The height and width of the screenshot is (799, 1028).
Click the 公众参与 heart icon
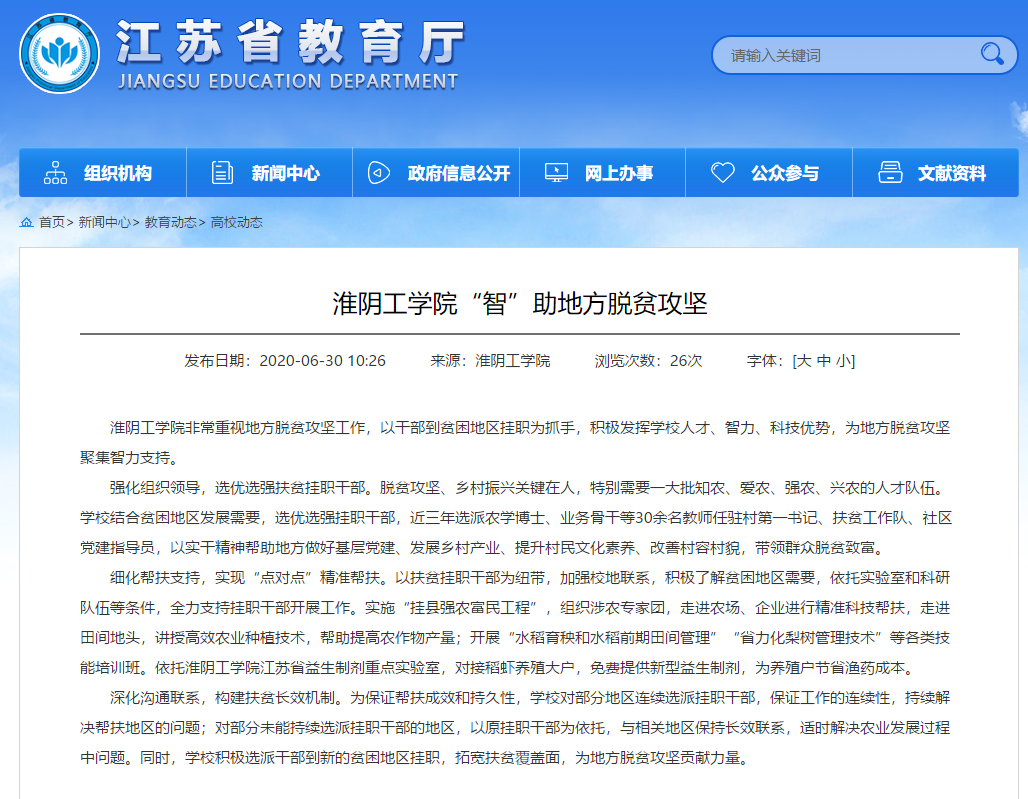(722, 173)
